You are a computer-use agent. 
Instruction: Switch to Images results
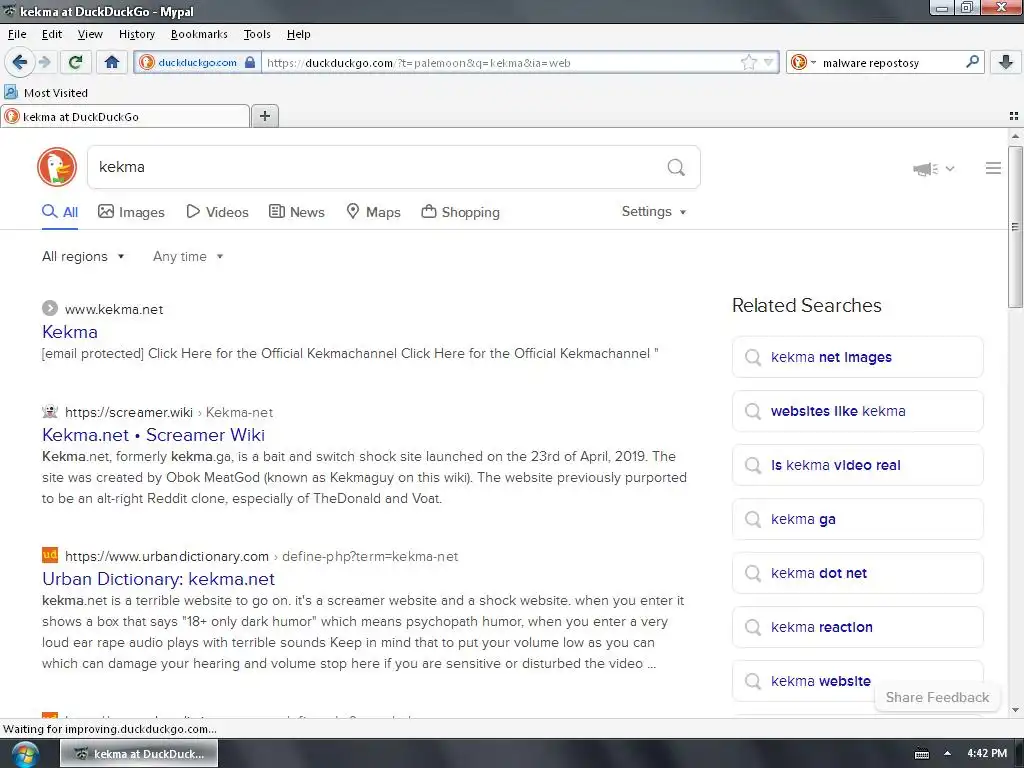(x=131, y=212)
